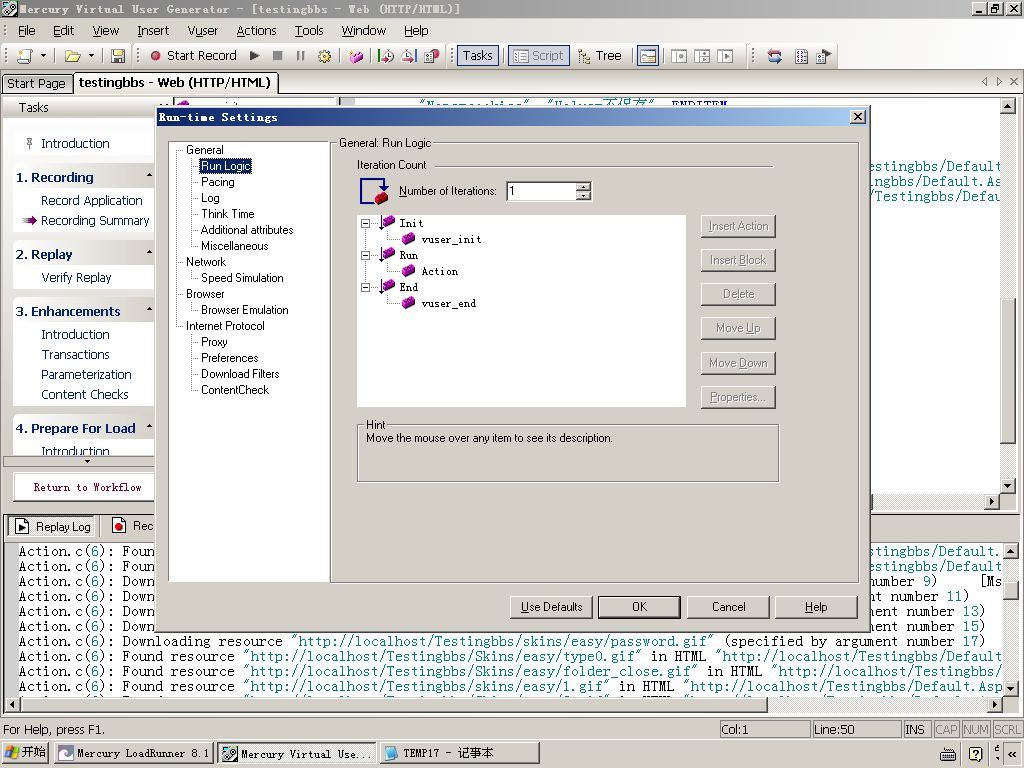The height and width of the screenshot is (768, 1024).
Task: Switch to the Start Page tab
Action: (x=36, y=84)
